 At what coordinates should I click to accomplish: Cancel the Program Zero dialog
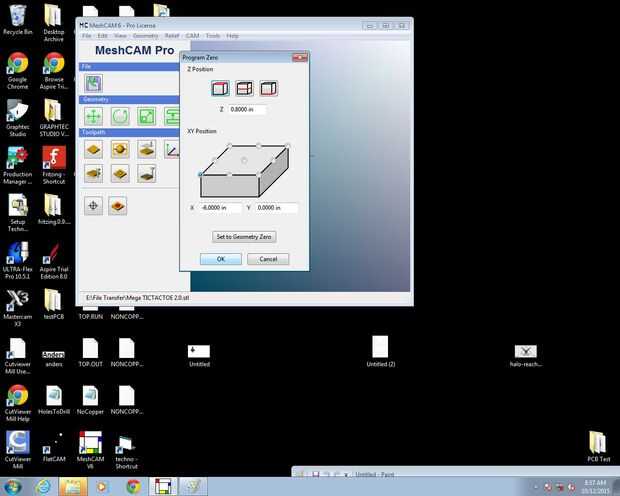[268, 259]
